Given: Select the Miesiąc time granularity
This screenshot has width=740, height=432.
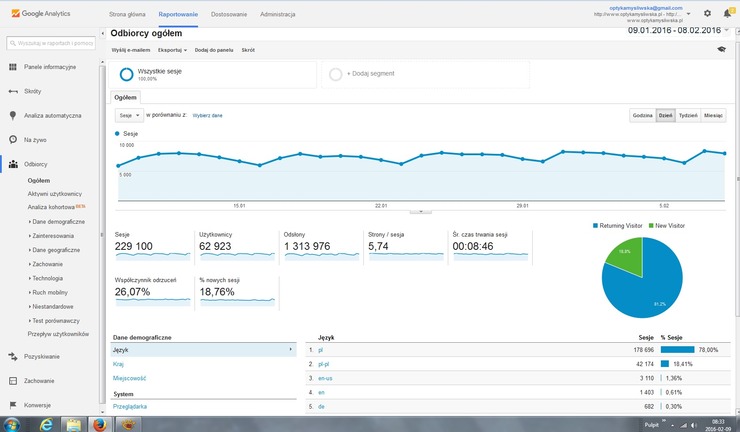Looking at the screenshot, I should [x=713, y=115].
